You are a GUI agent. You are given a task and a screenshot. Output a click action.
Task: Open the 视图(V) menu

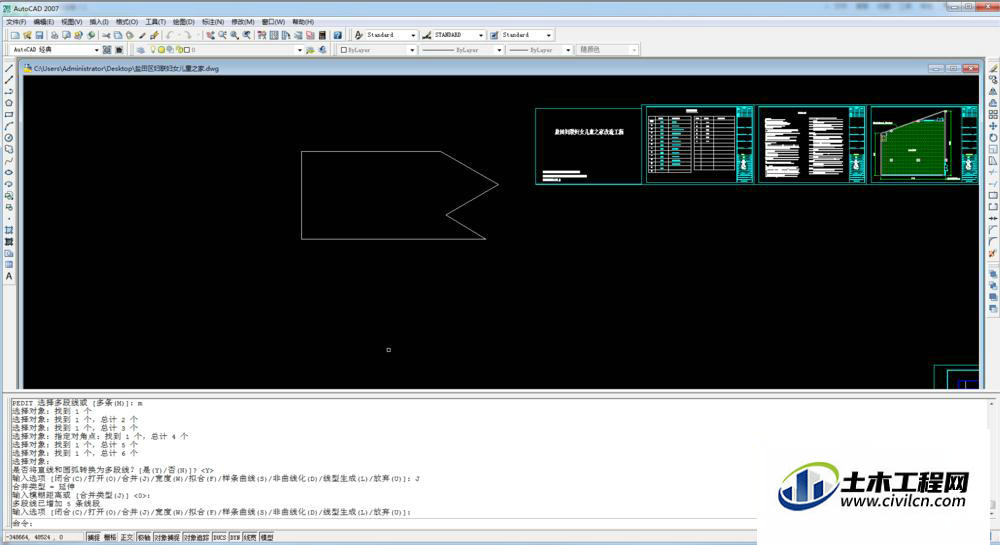point(71,22)
